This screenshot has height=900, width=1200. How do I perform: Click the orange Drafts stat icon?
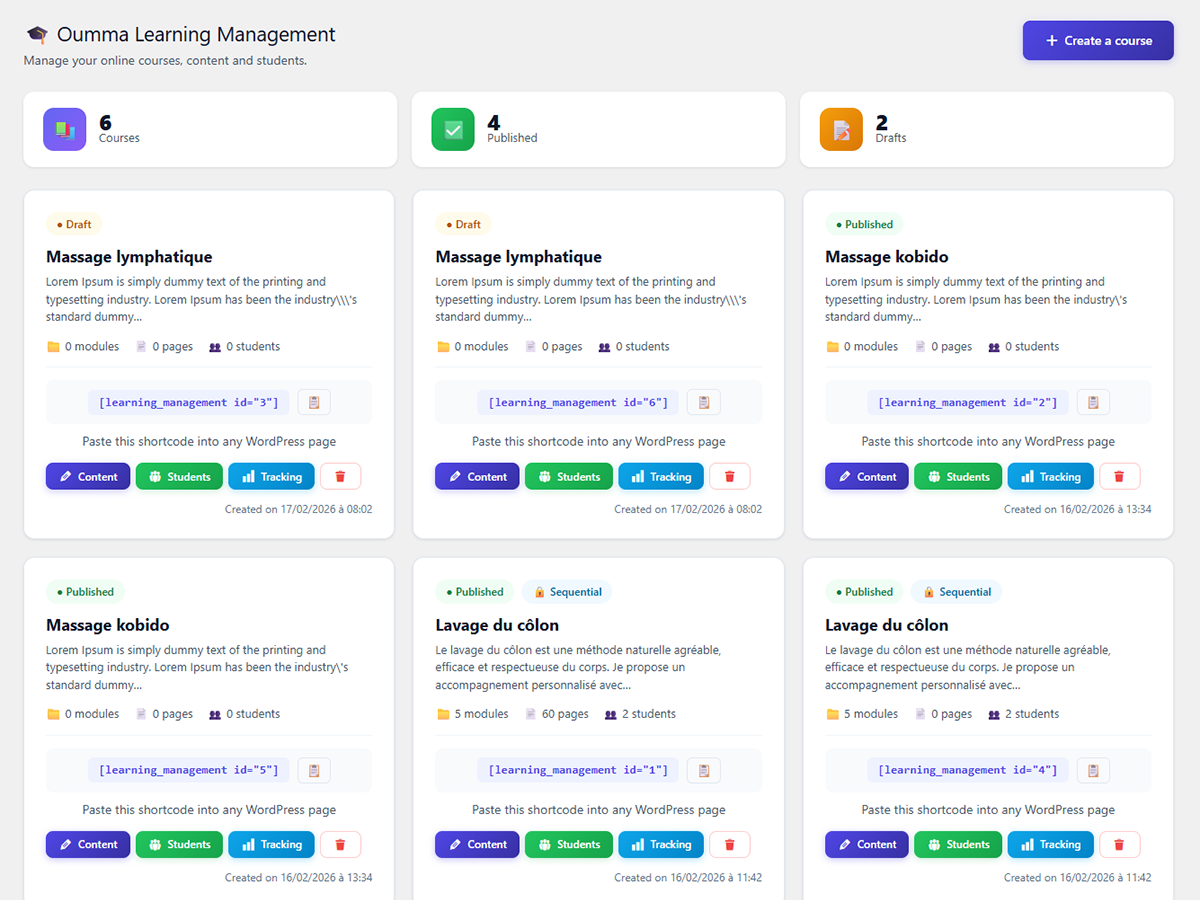tap(841, 130)
